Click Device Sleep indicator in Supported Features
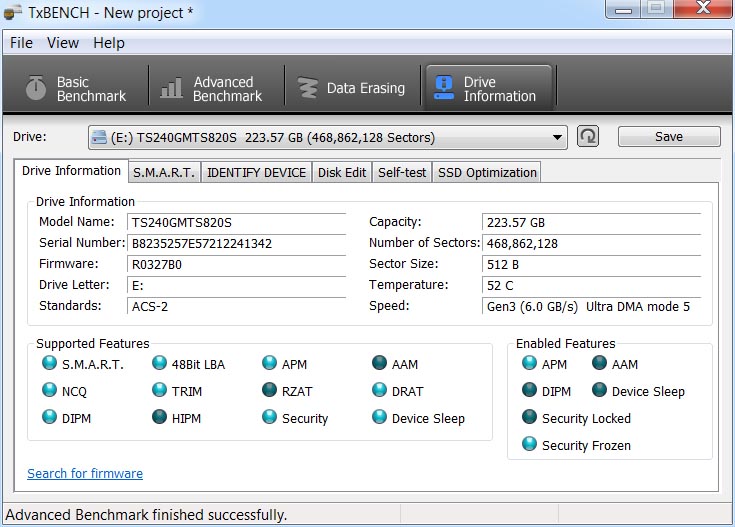The width and height of the screenshot is (735, 527). click(379, 417)
